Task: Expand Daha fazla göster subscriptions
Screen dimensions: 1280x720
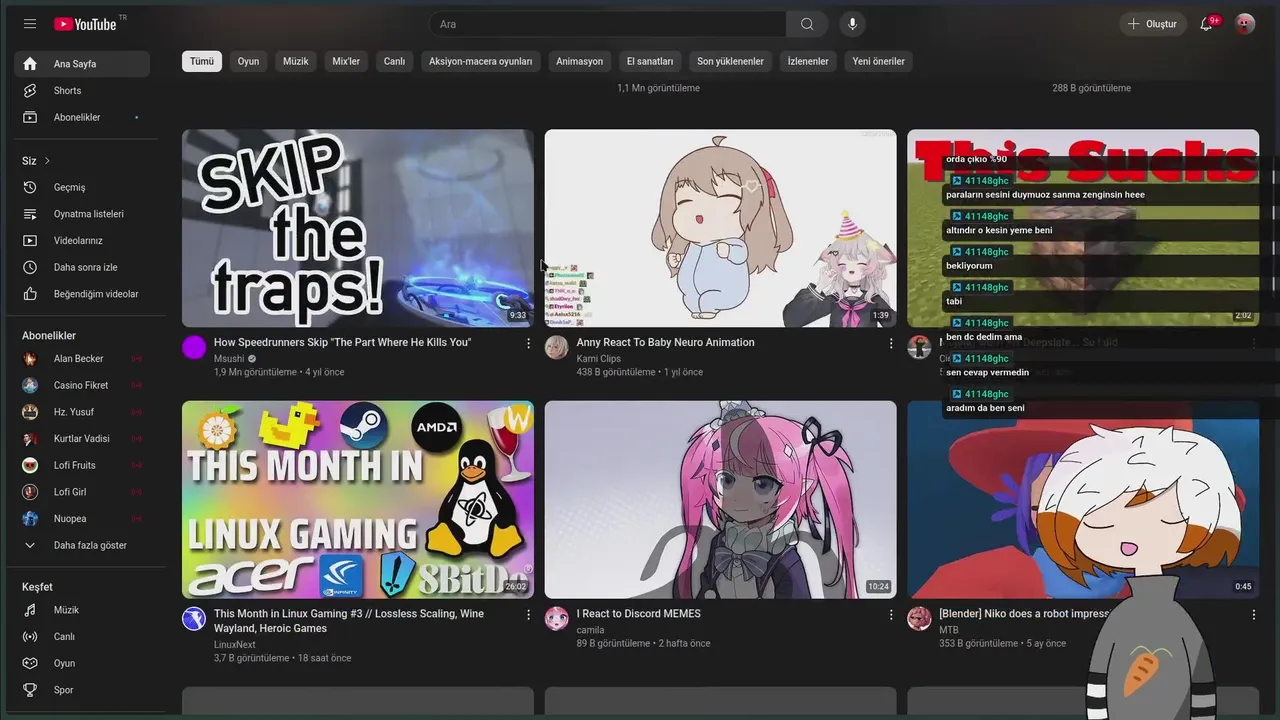Action: tap(82, 546)
